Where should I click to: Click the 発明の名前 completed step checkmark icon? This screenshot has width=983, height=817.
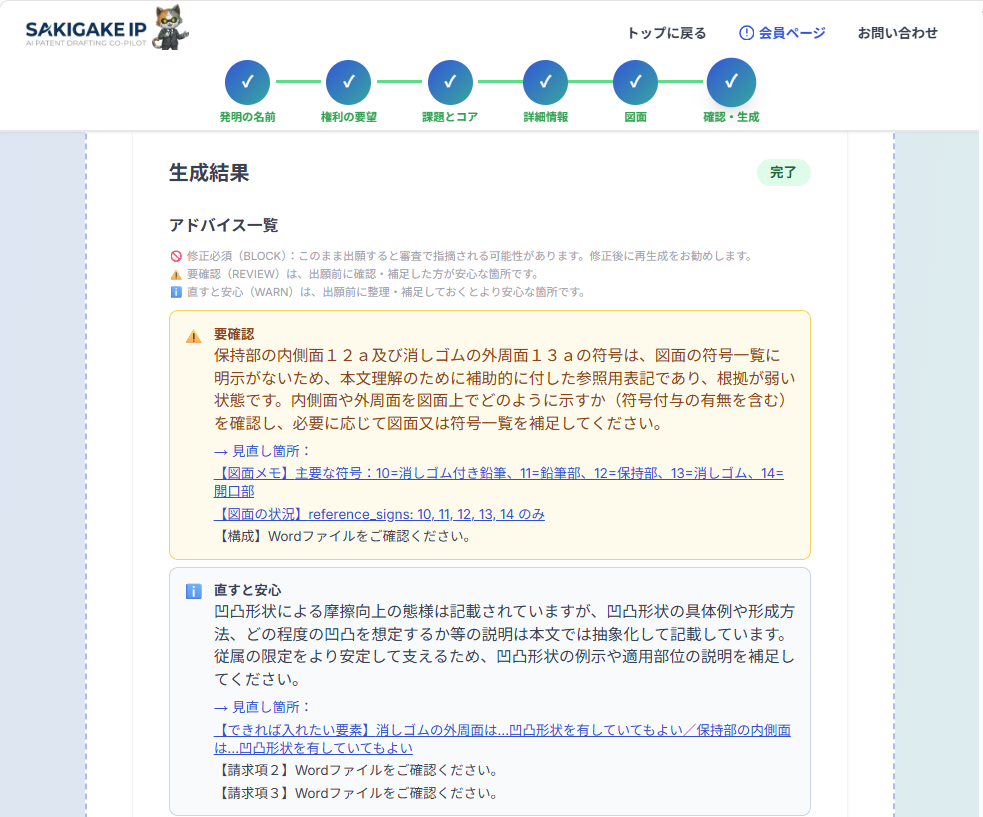click(x=247, y=82)
